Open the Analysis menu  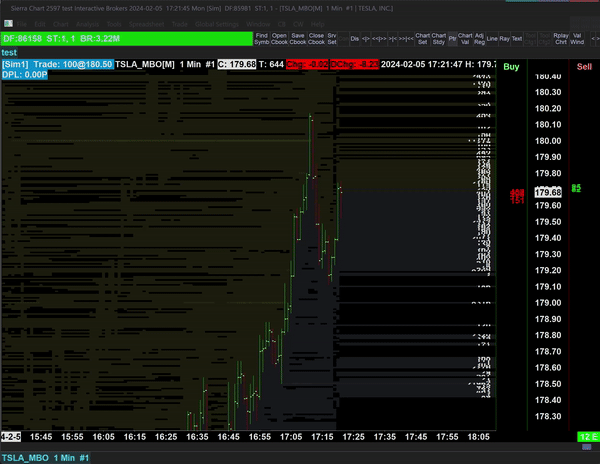[87, 24]
